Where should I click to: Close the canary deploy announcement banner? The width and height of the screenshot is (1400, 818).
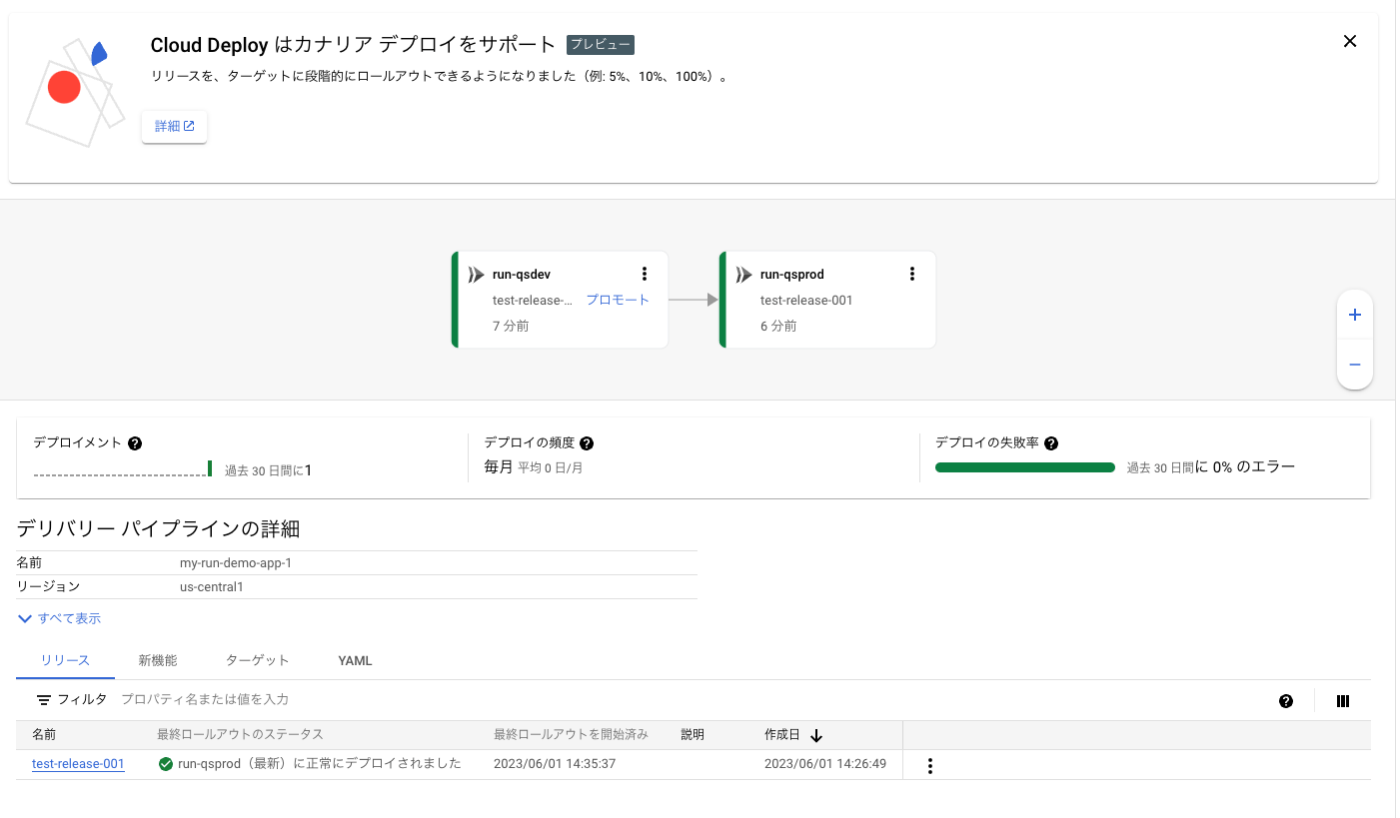coord(1350,41)
